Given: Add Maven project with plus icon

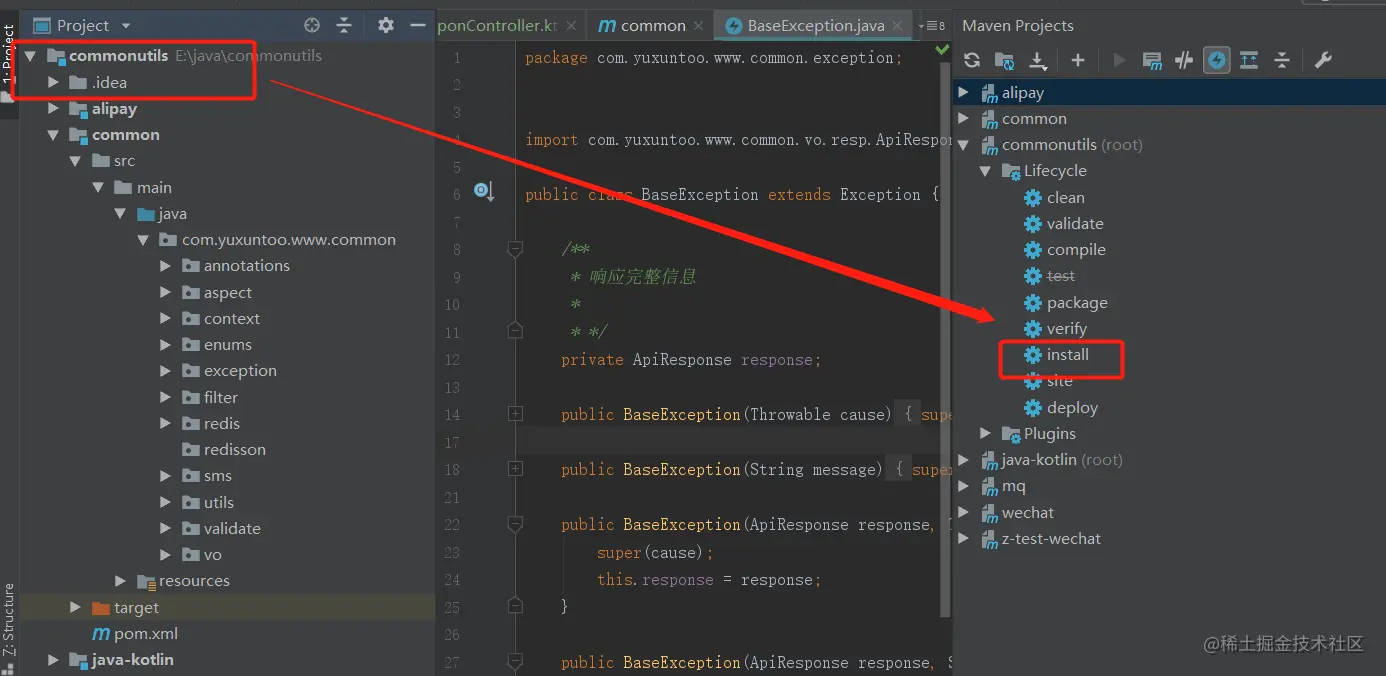Looking at the screenshot, I should pos(1078,60).
